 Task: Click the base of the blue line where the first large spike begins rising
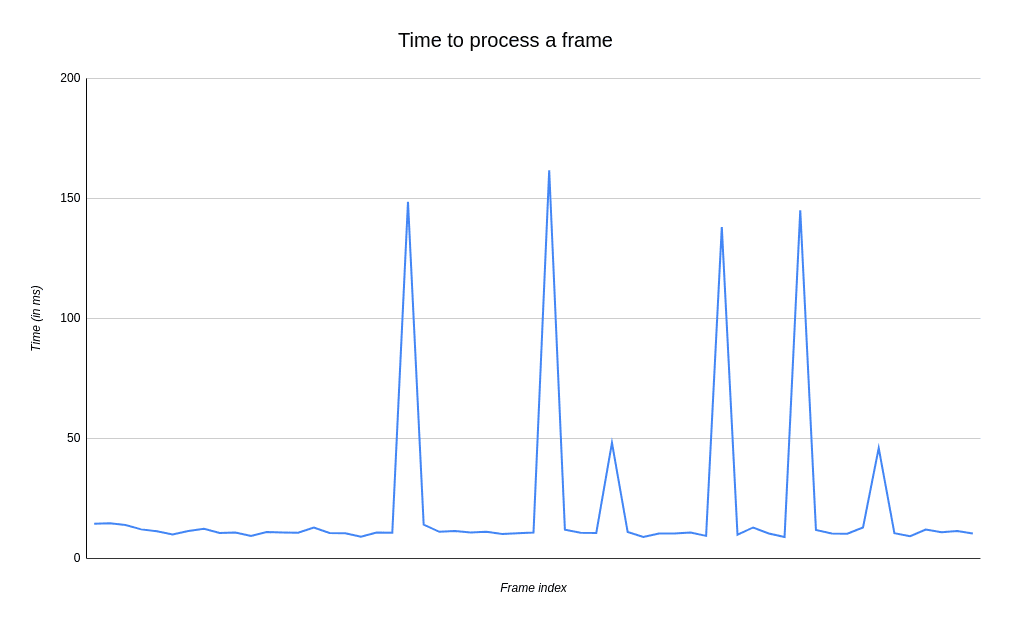[x=392, y=532]
